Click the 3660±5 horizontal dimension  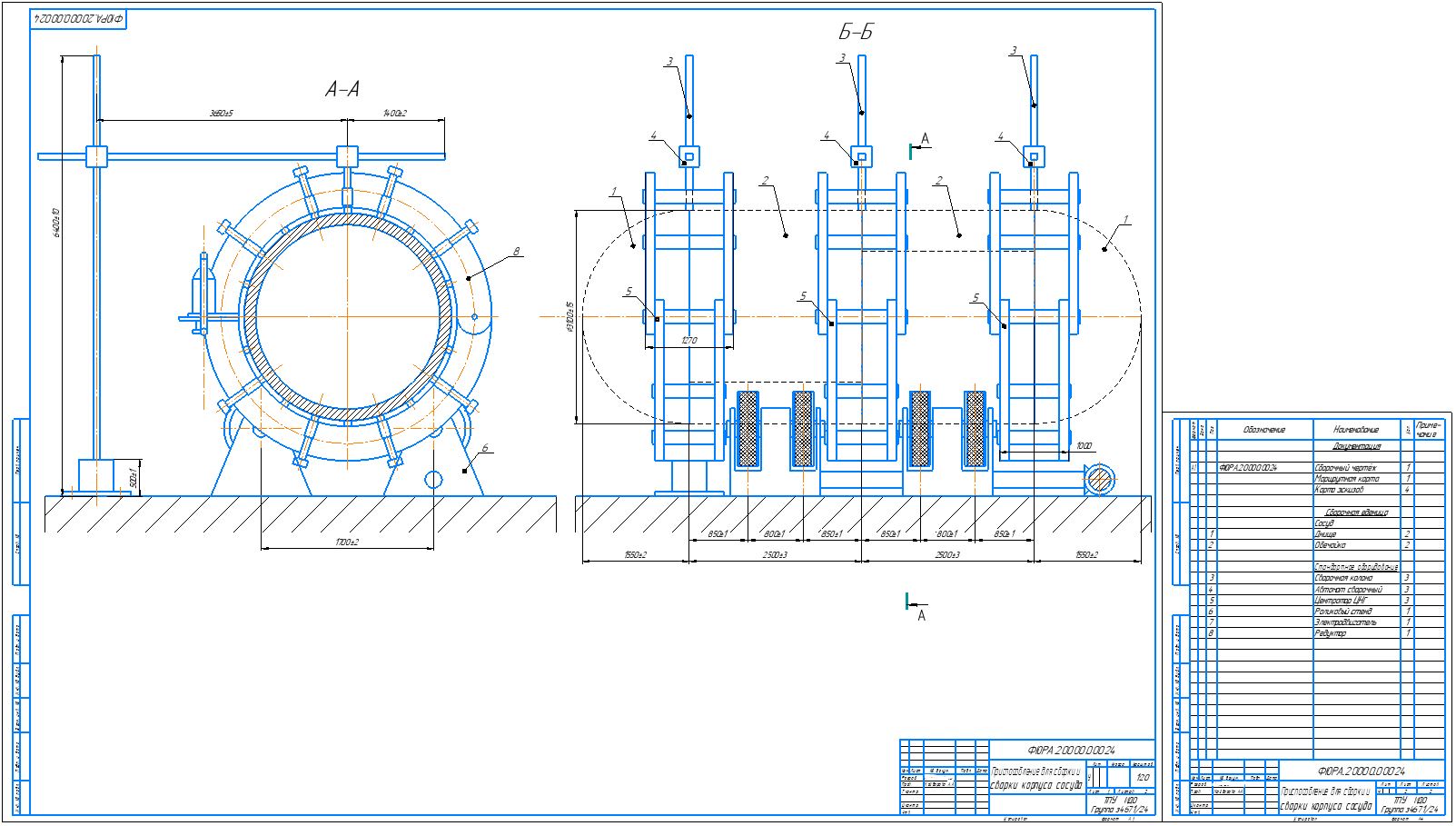click(222, 114)
